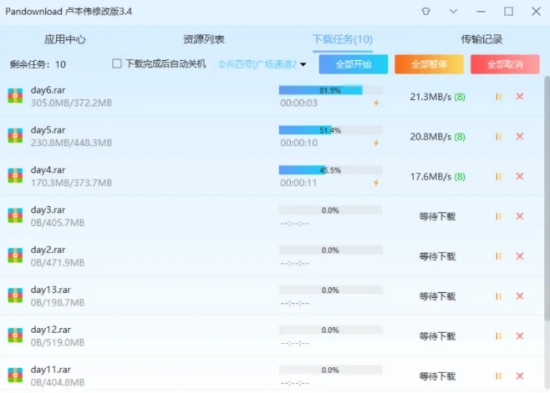Click the 21.3MB/s speed value
This screenshot has width=550, height=393.
[x=431, y=97]
